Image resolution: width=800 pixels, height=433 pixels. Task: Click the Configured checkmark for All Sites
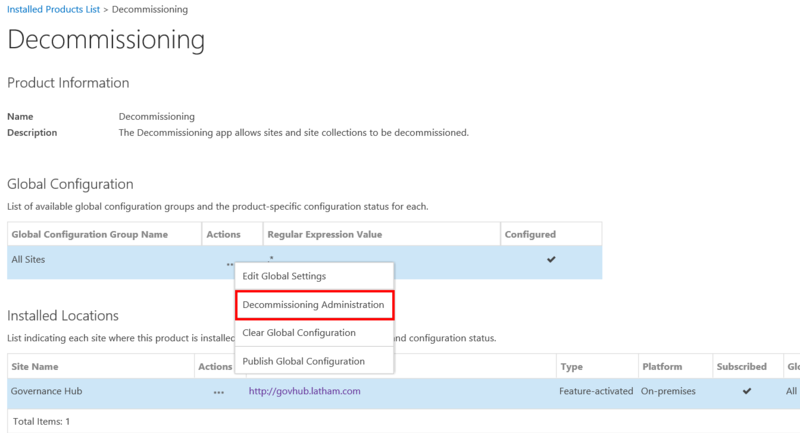551,259
